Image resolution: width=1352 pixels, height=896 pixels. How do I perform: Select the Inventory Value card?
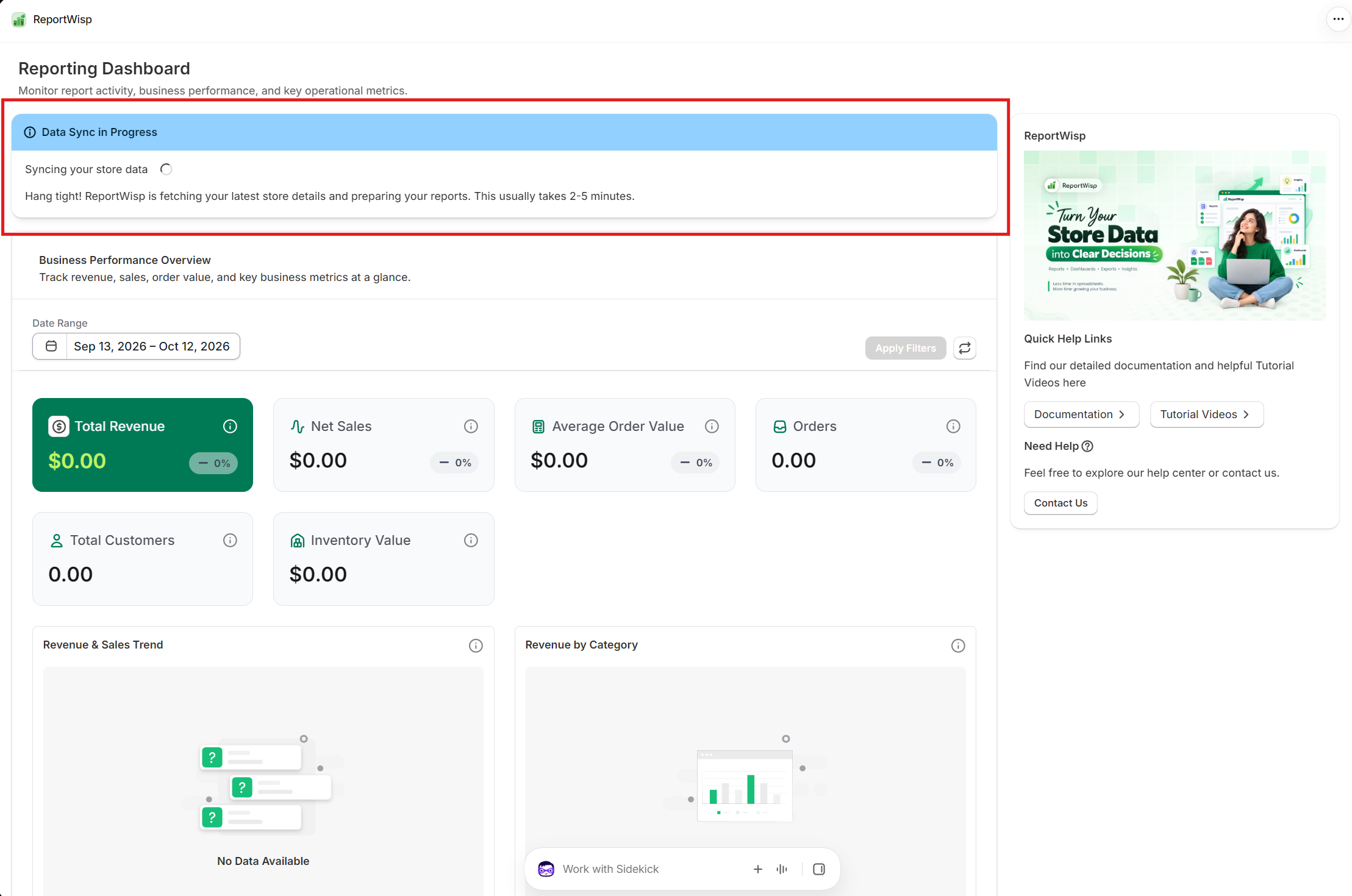[x=384, y=559]
